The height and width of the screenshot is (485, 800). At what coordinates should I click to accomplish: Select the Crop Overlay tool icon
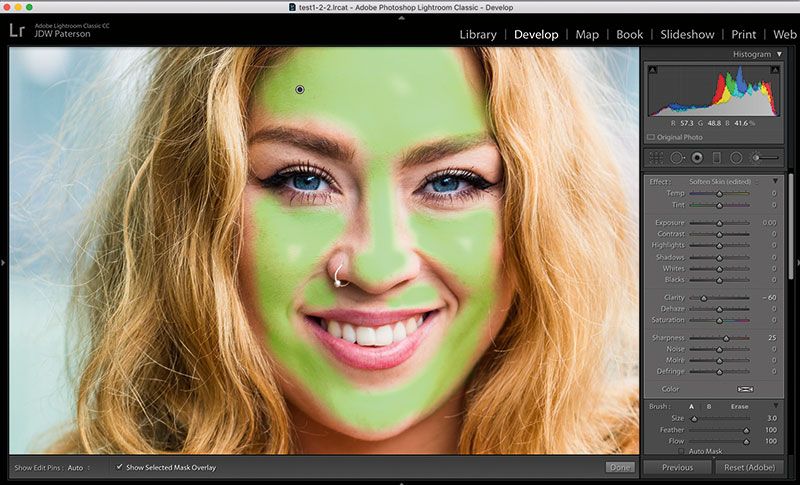point(656,158)
